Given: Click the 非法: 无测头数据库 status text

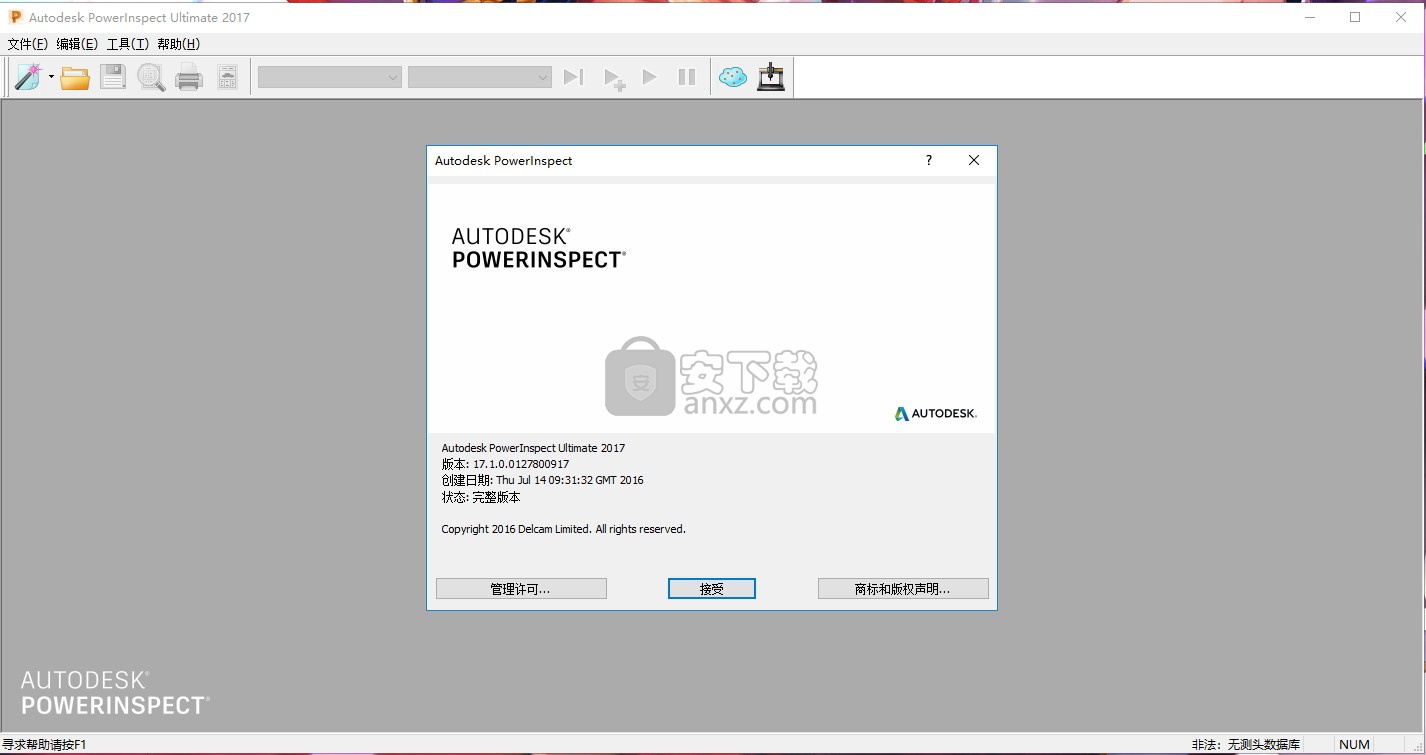Looking at the screenshot, I should click(x=1246, y=744).
